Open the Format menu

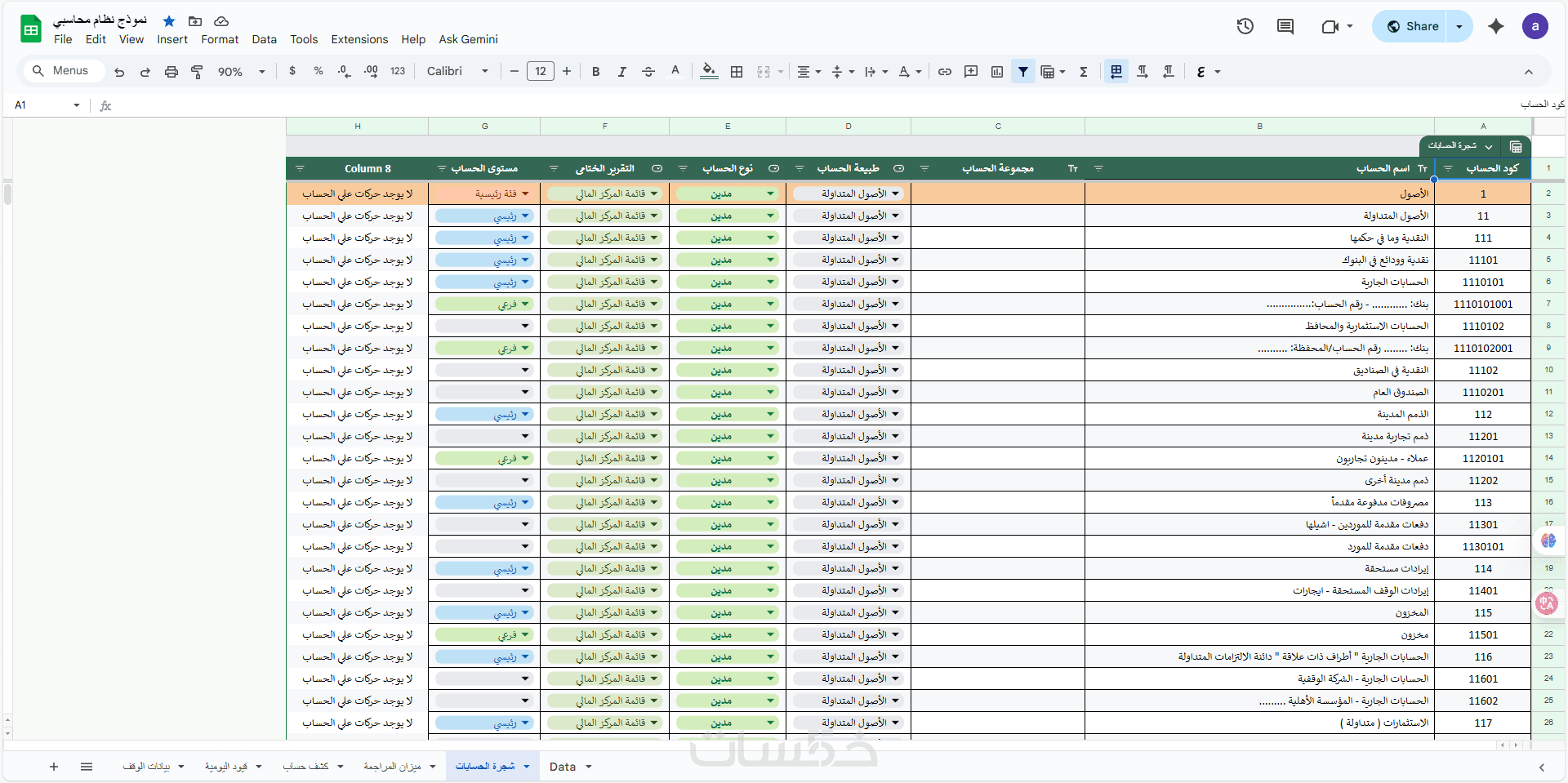(x=220, y=39)
